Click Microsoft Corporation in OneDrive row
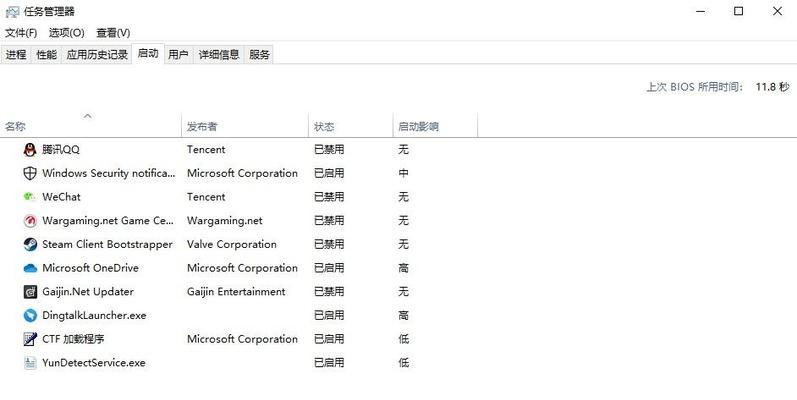The width and height of the screenshot is (797, 400). [242, 268]
